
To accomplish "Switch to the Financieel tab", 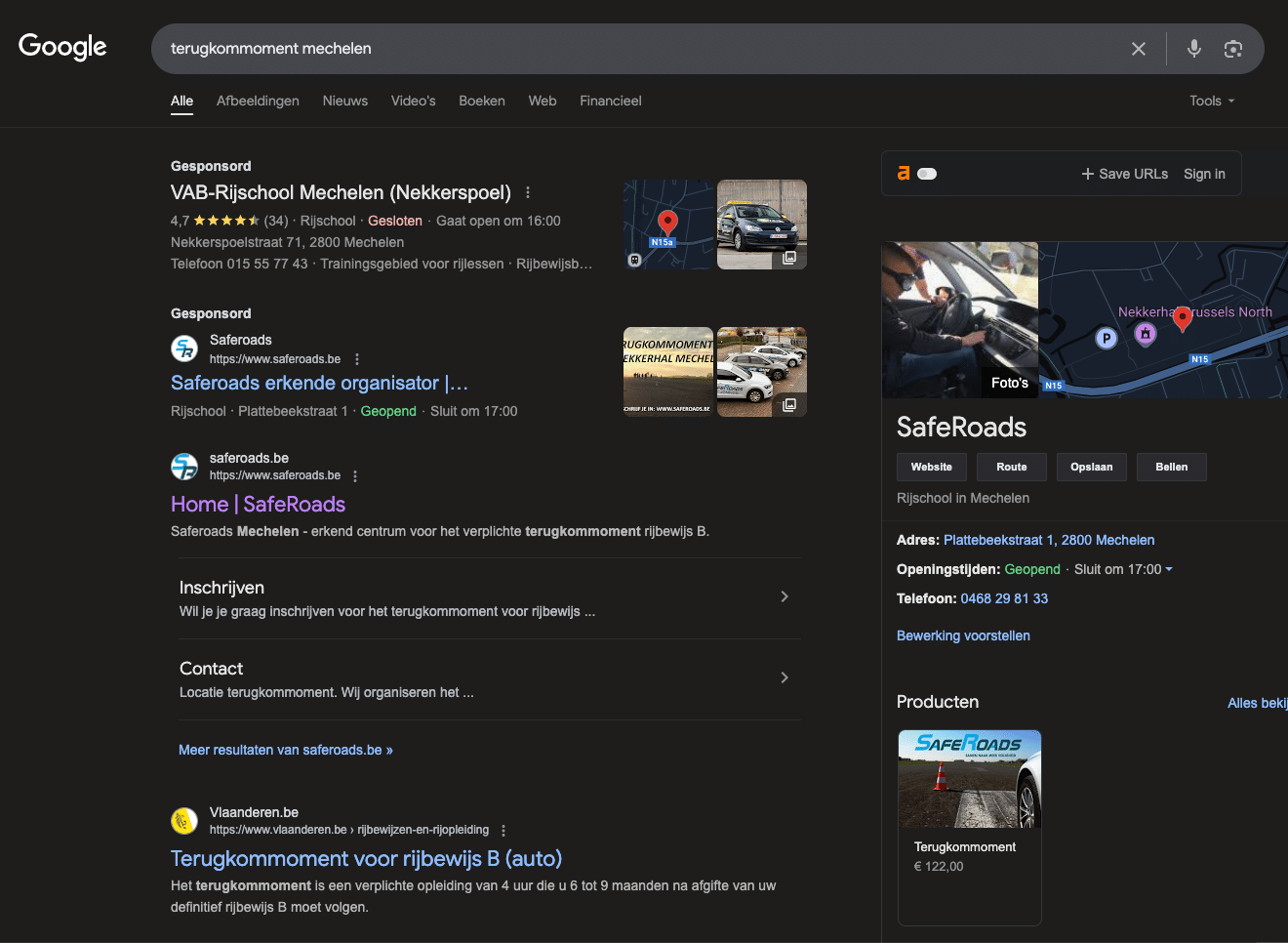I will 611,101.
